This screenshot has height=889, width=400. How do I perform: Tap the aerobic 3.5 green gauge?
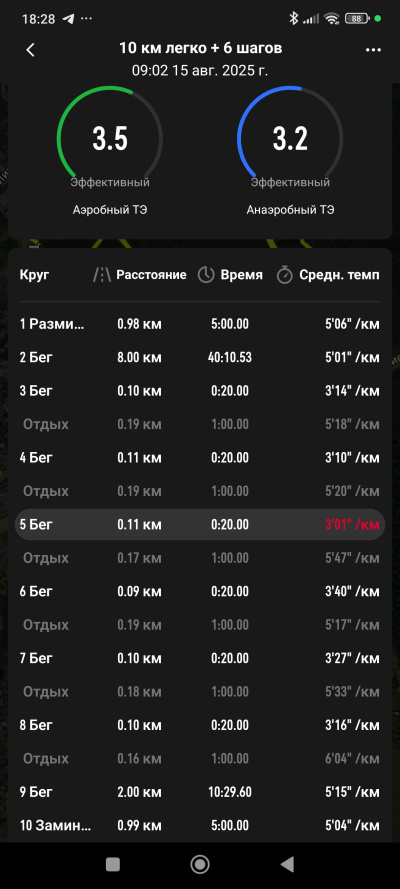click(x=110, y=139)
